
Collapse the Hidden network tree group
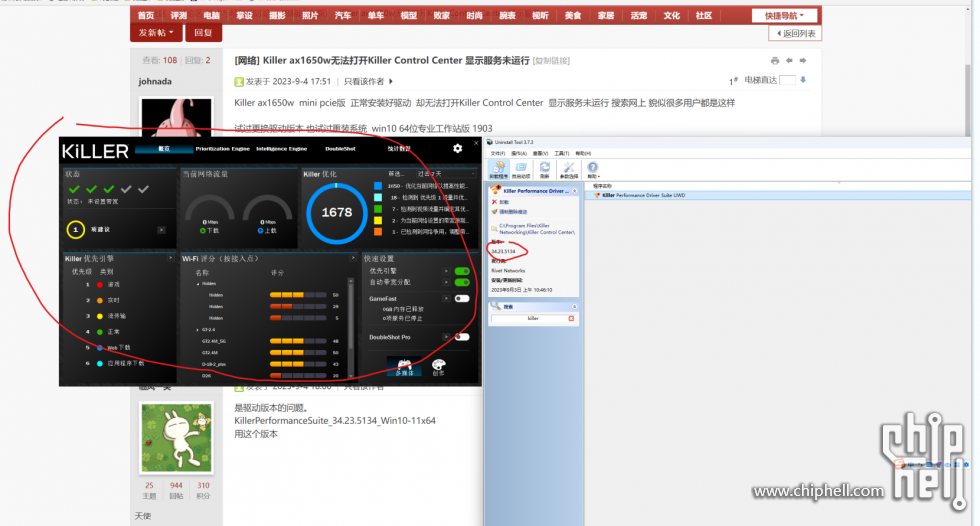pos(198,284)
